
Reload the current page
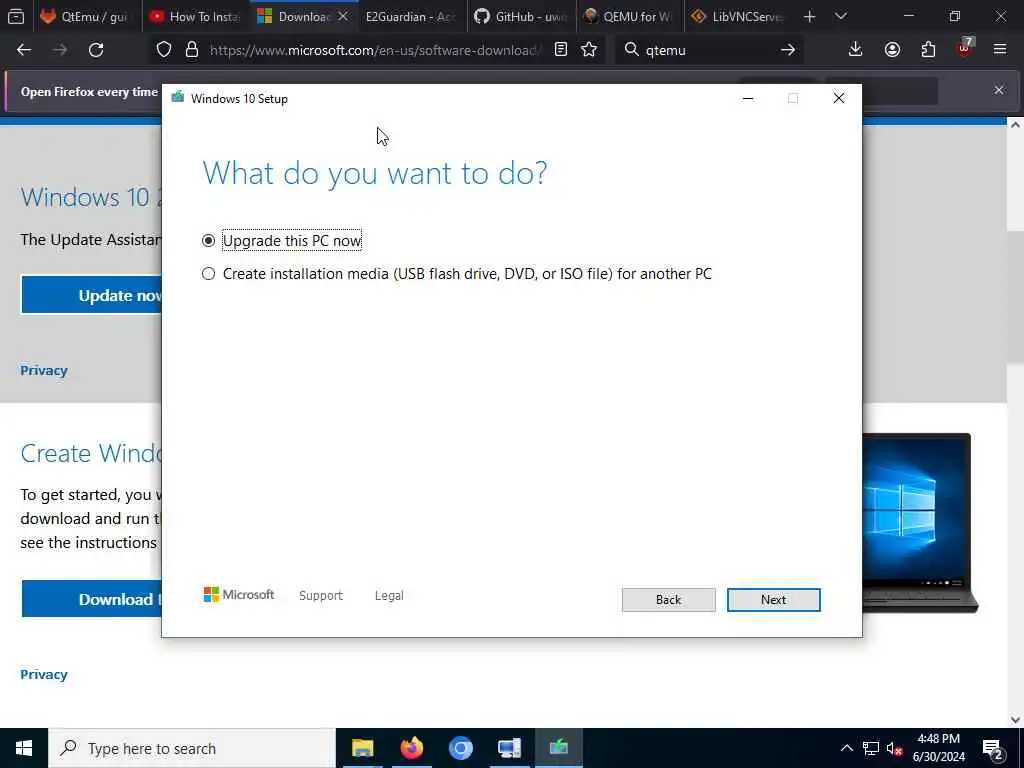[96, 50]
